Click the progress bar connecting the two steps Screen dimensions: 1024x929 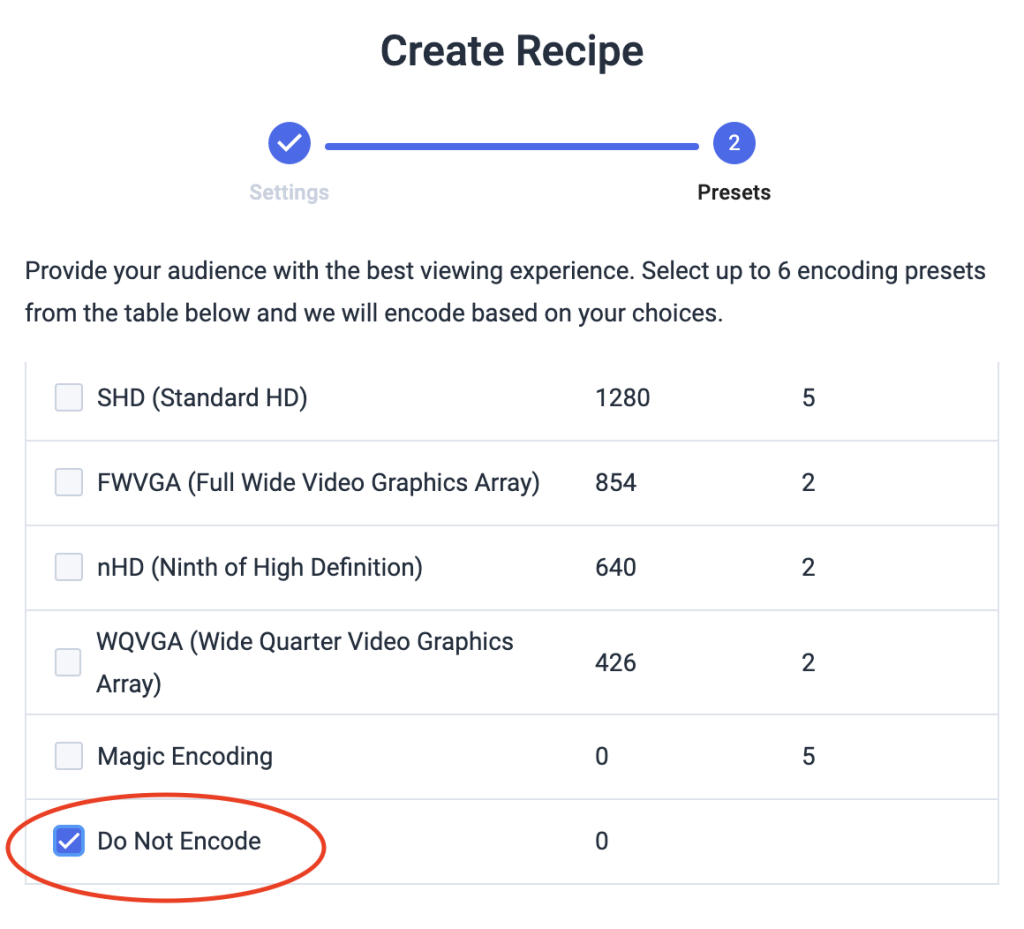511,146
